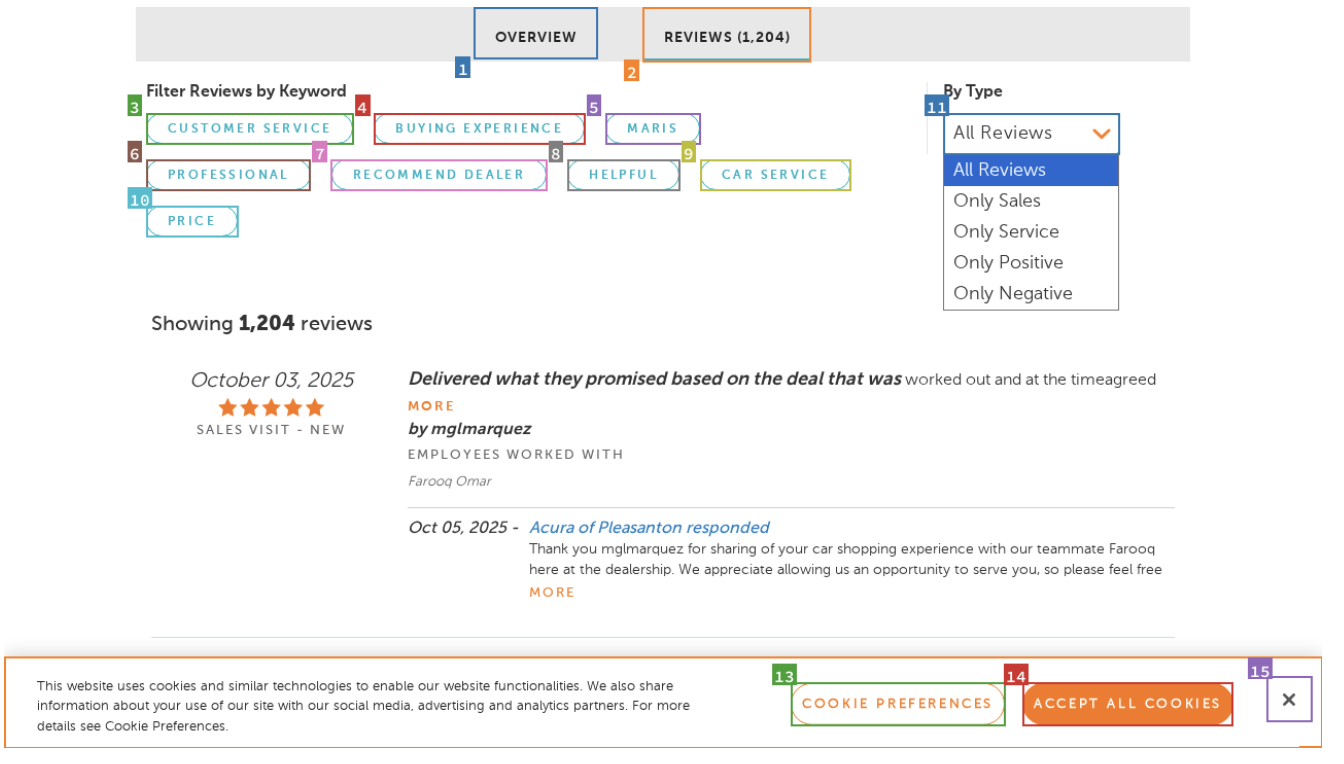Filter reviews by CUSTOMER SERVICE keyword
Image resolution: width=1344 pixels, height=764 pixels.
[x=249, y=128]
